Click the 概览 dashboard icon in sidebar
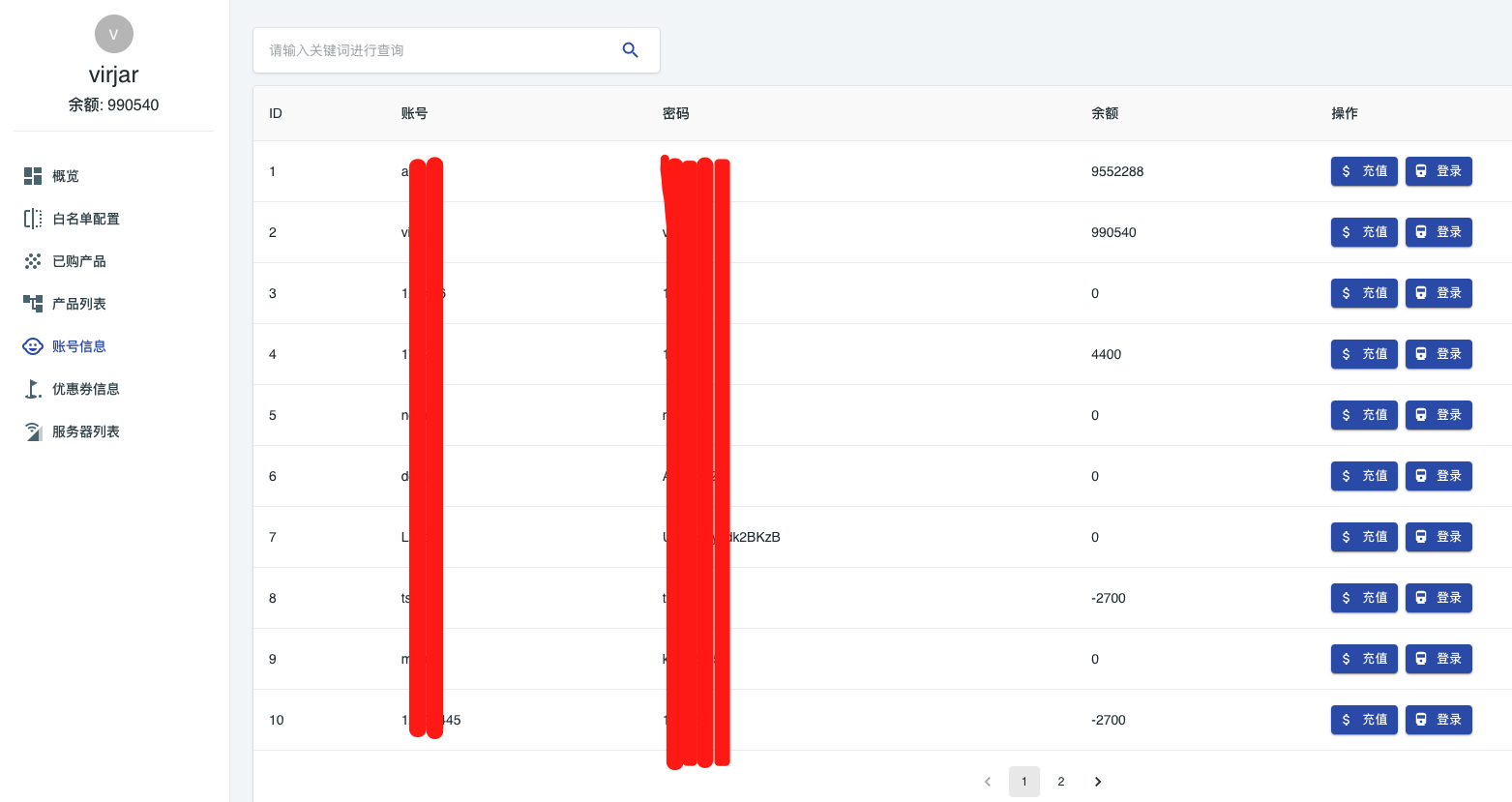This screenshot has width=1512, height=802. pyautogui.click(x=33, y=176)
